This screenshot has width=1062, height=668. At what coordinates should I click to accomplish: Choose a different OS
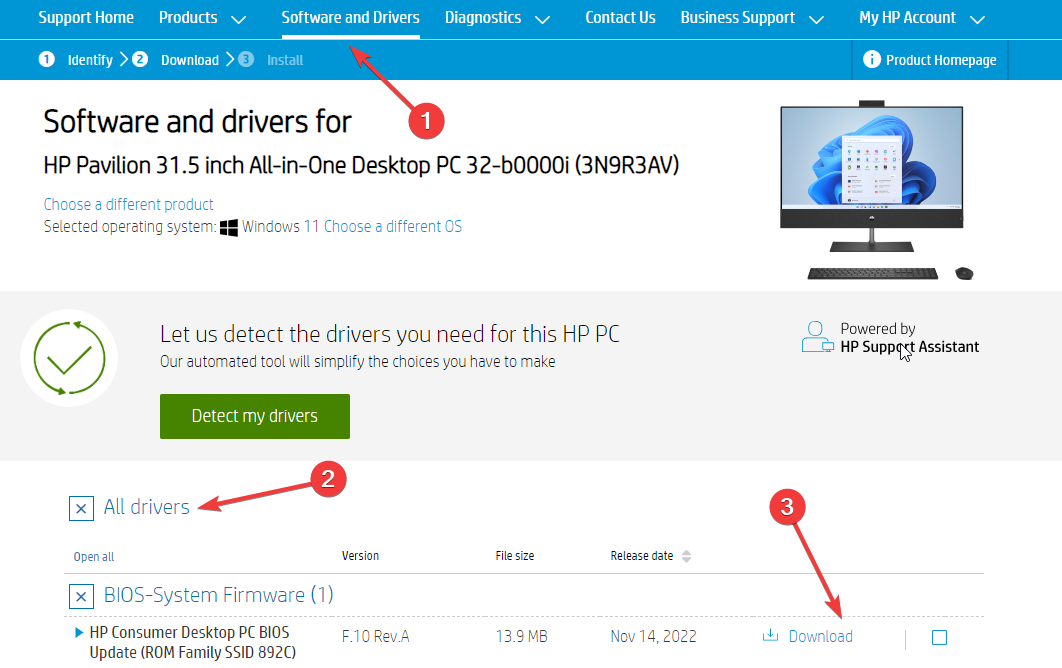[x=393, y=226]
